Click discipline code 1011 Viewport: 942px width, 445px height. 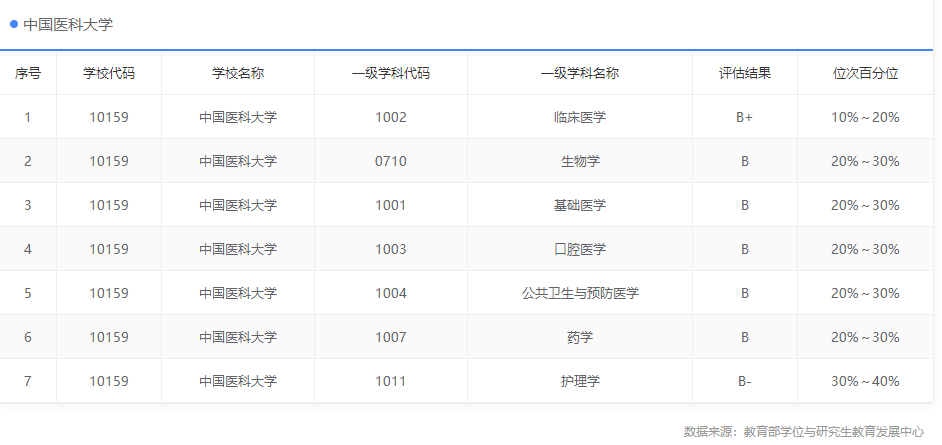pos(391,381)
